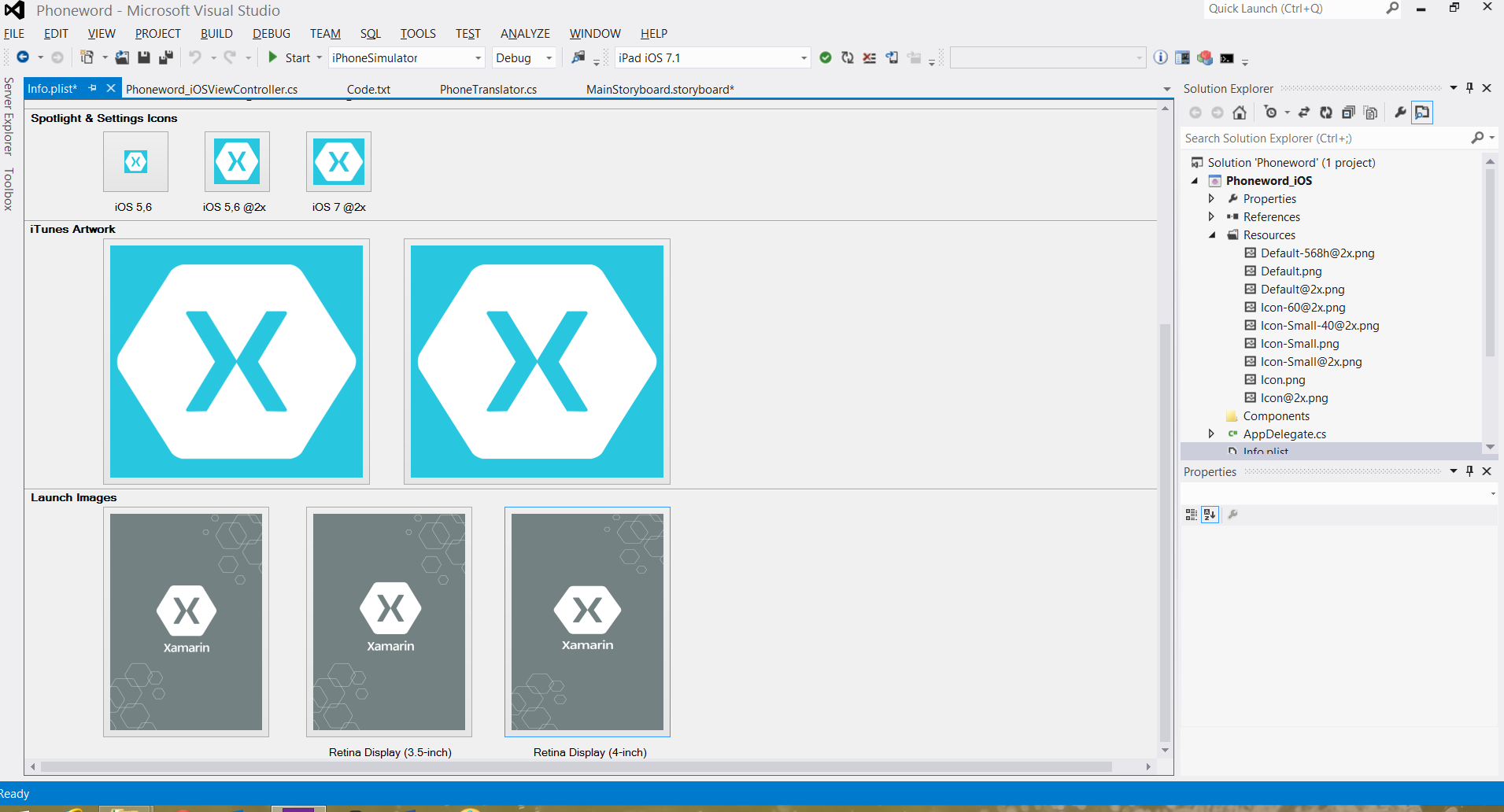Click the green checkmark toolbar icon

coord(826,57)
